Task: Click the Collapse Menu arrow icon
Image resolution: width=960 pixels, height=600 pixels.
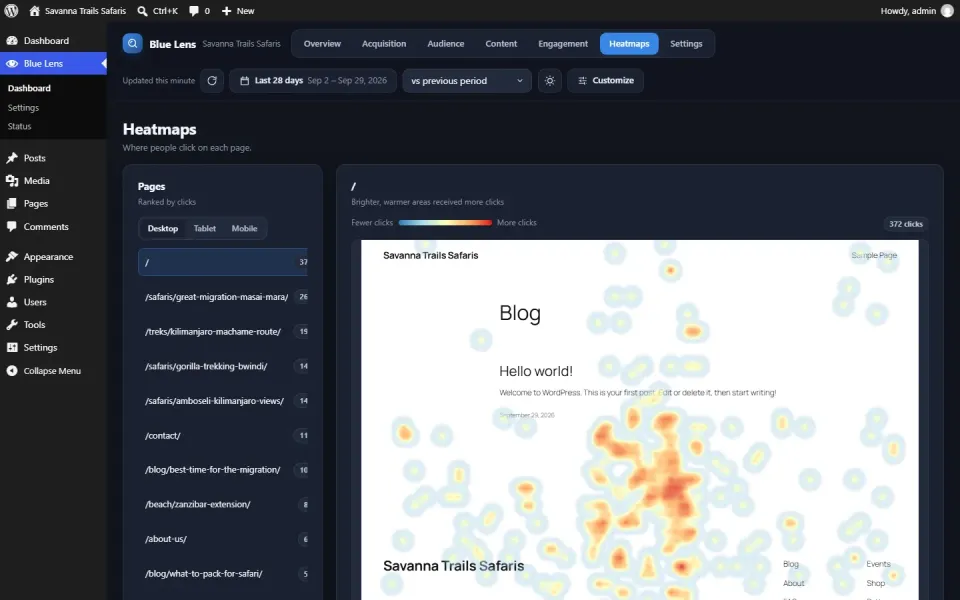Action: click(x=12, y=370)
